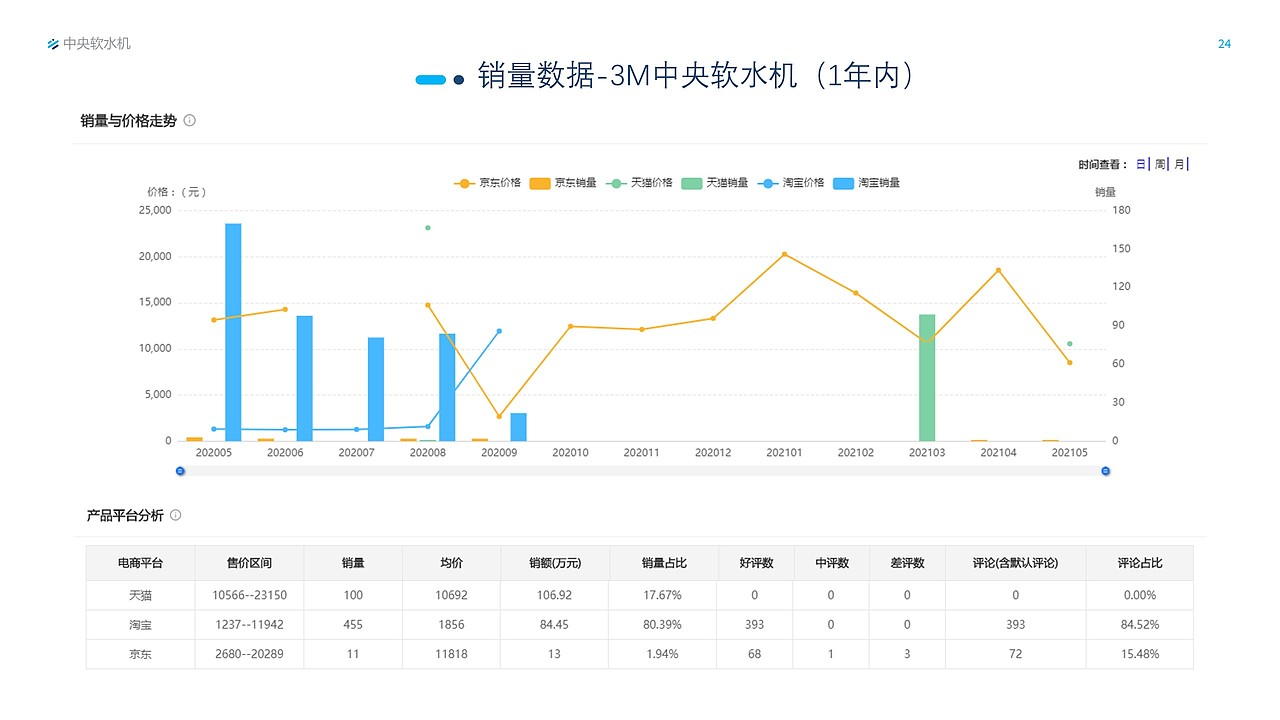Image resolution: width=1280 pixels, height=720 pixels.
Task: Click the 淘宝价格 point at 202009
Action: [x=499, y=331]
